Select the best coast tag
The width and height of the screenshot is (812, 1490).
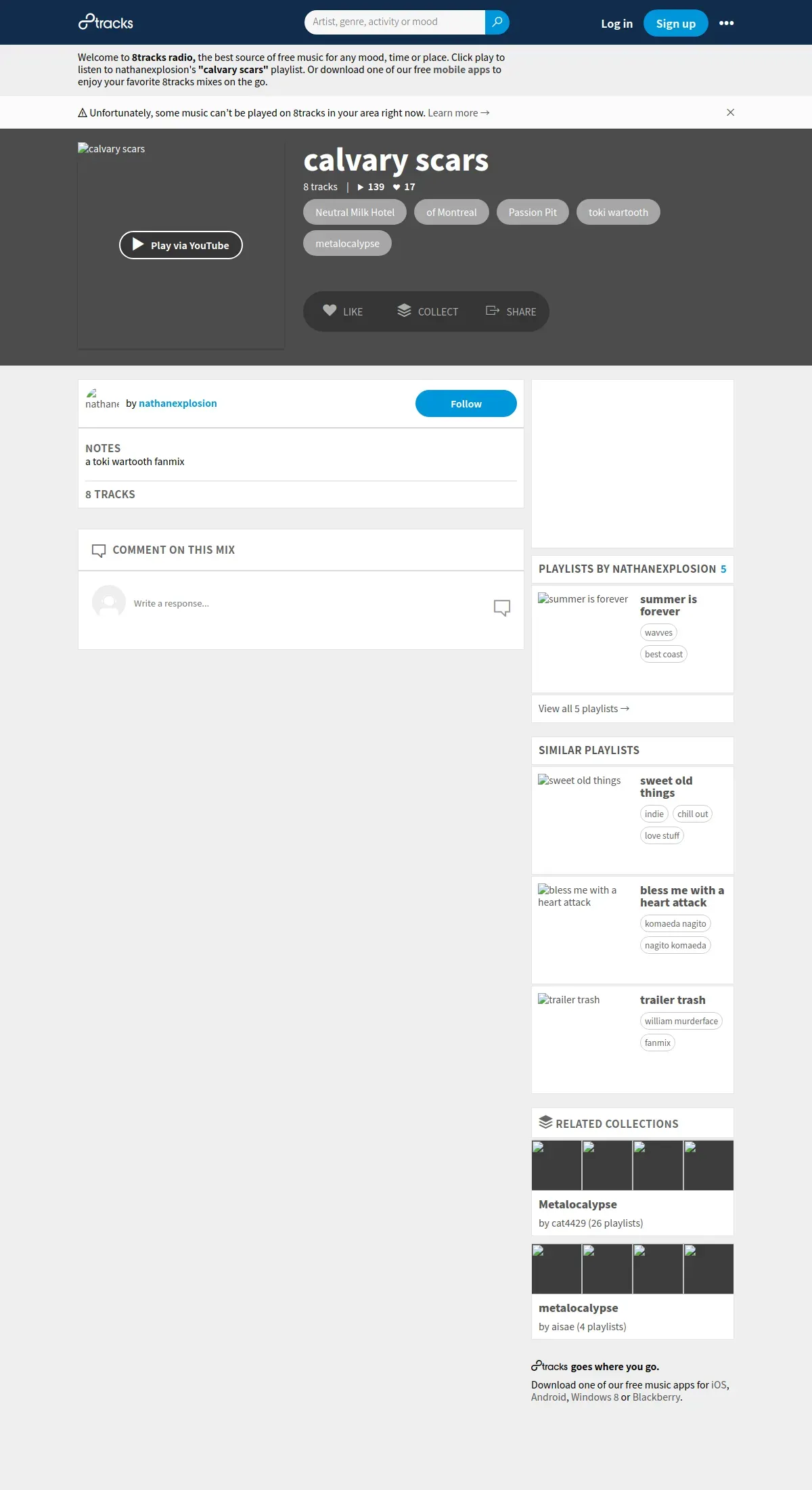664,654
